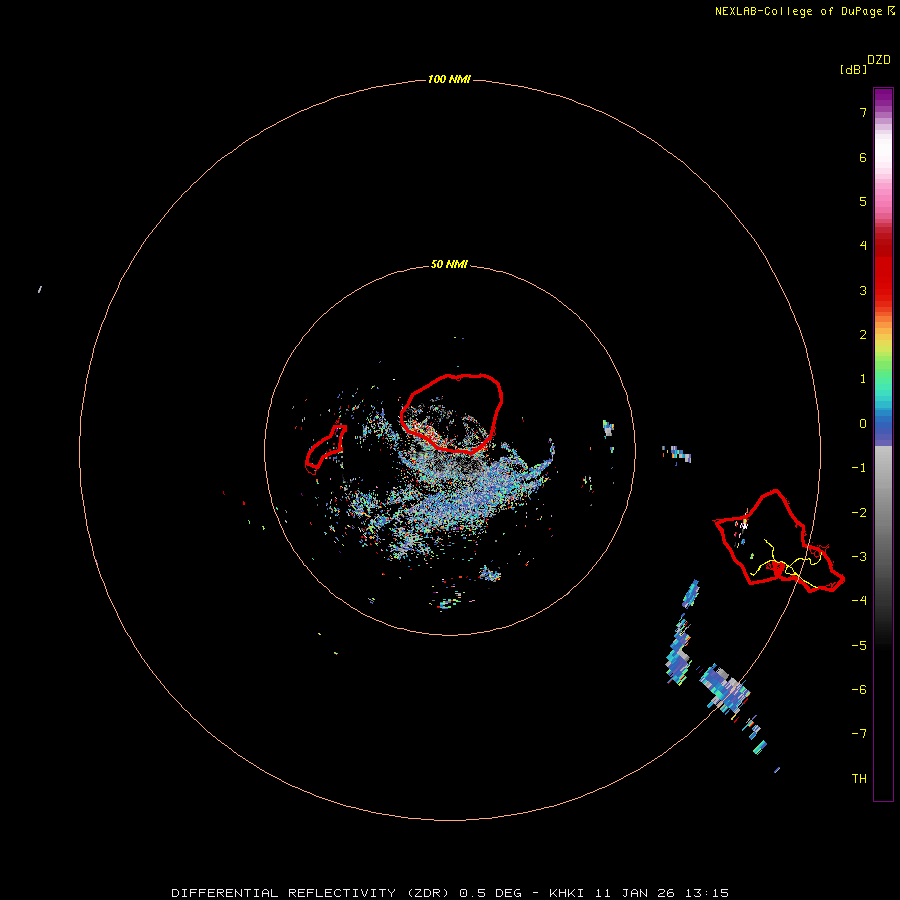Screen dimensions: 900x900
Task: Click the color scale value -6
Action: pos(859,690)
